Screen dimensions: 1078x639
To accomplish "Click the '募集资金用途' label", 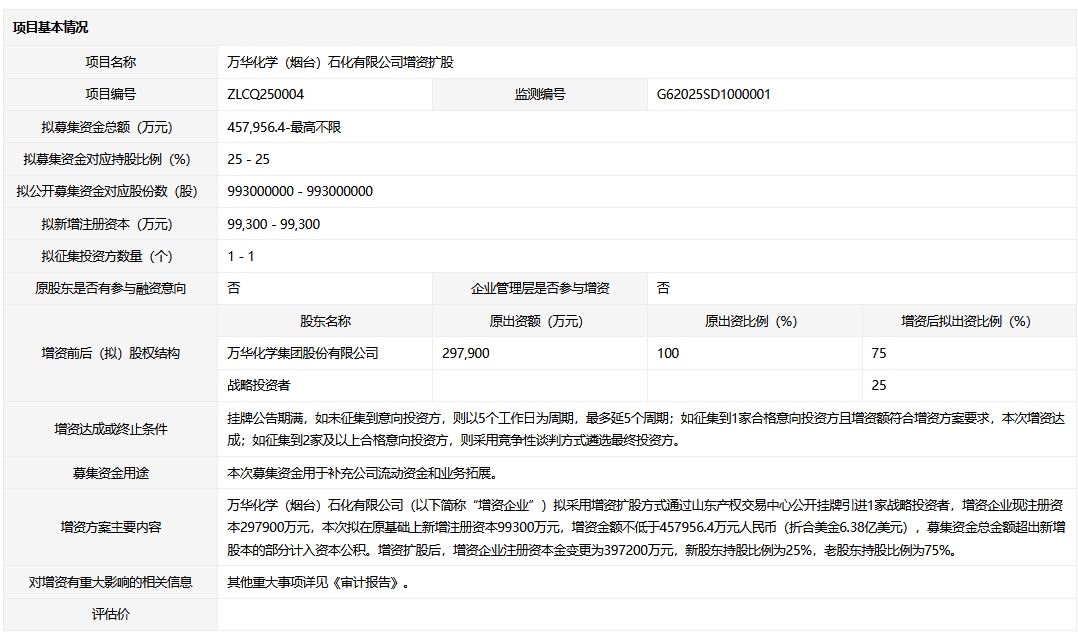I will pyautogui.click(x=111, y=473).
